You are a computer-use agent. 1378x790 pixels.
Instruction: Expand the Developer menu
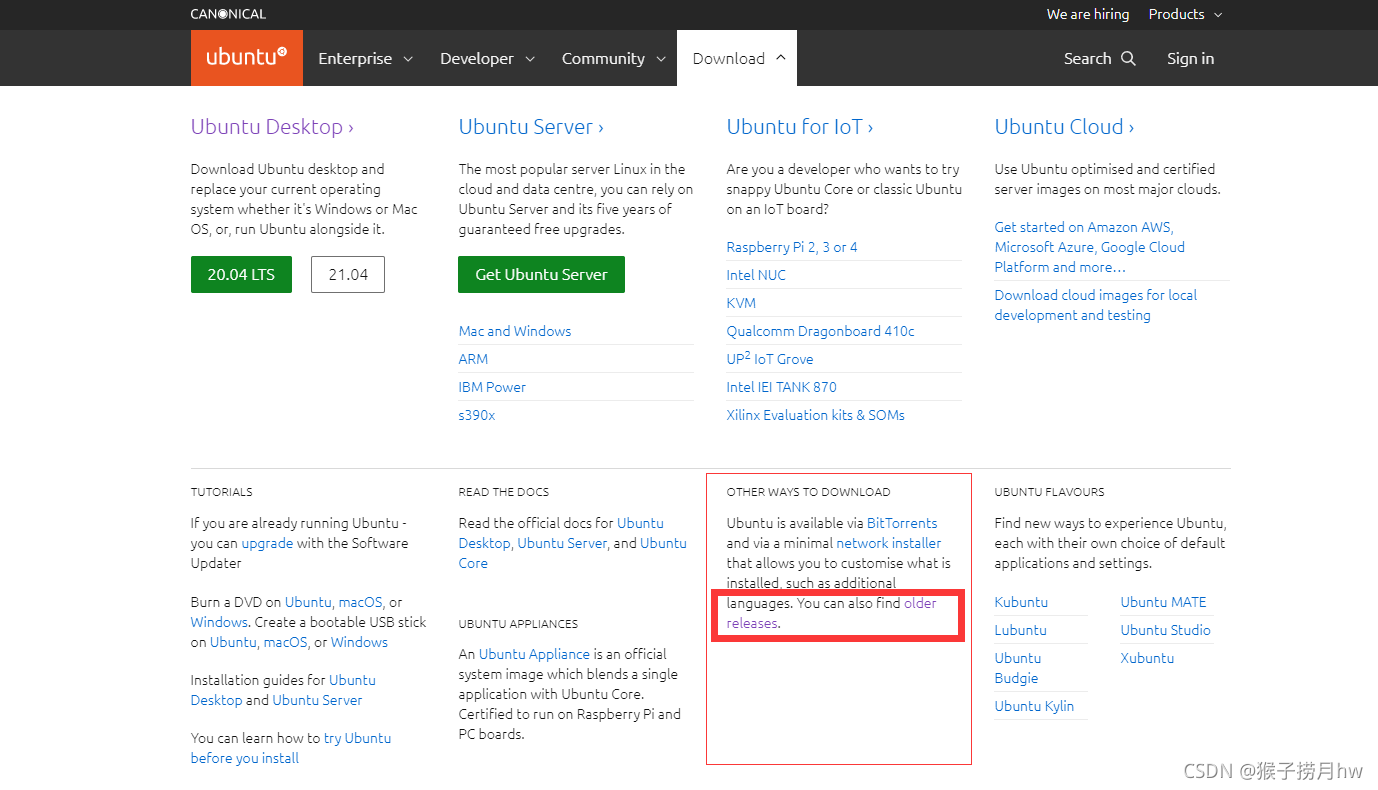[x=487, y=58]
